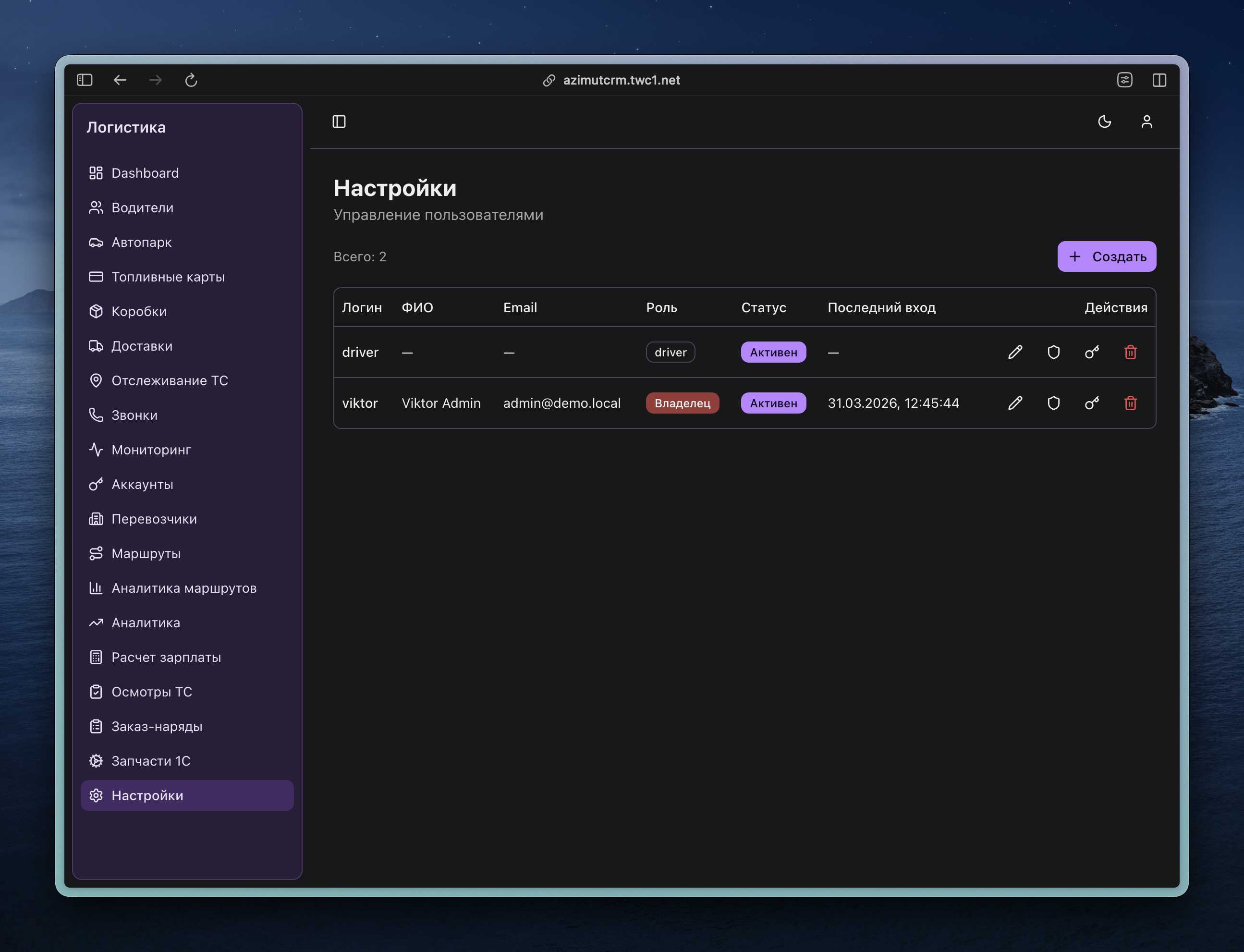Click the azimutcrm.twc1.net address bar
The width and height of the screenshot is (1244, 952).
tap(621, 80)
